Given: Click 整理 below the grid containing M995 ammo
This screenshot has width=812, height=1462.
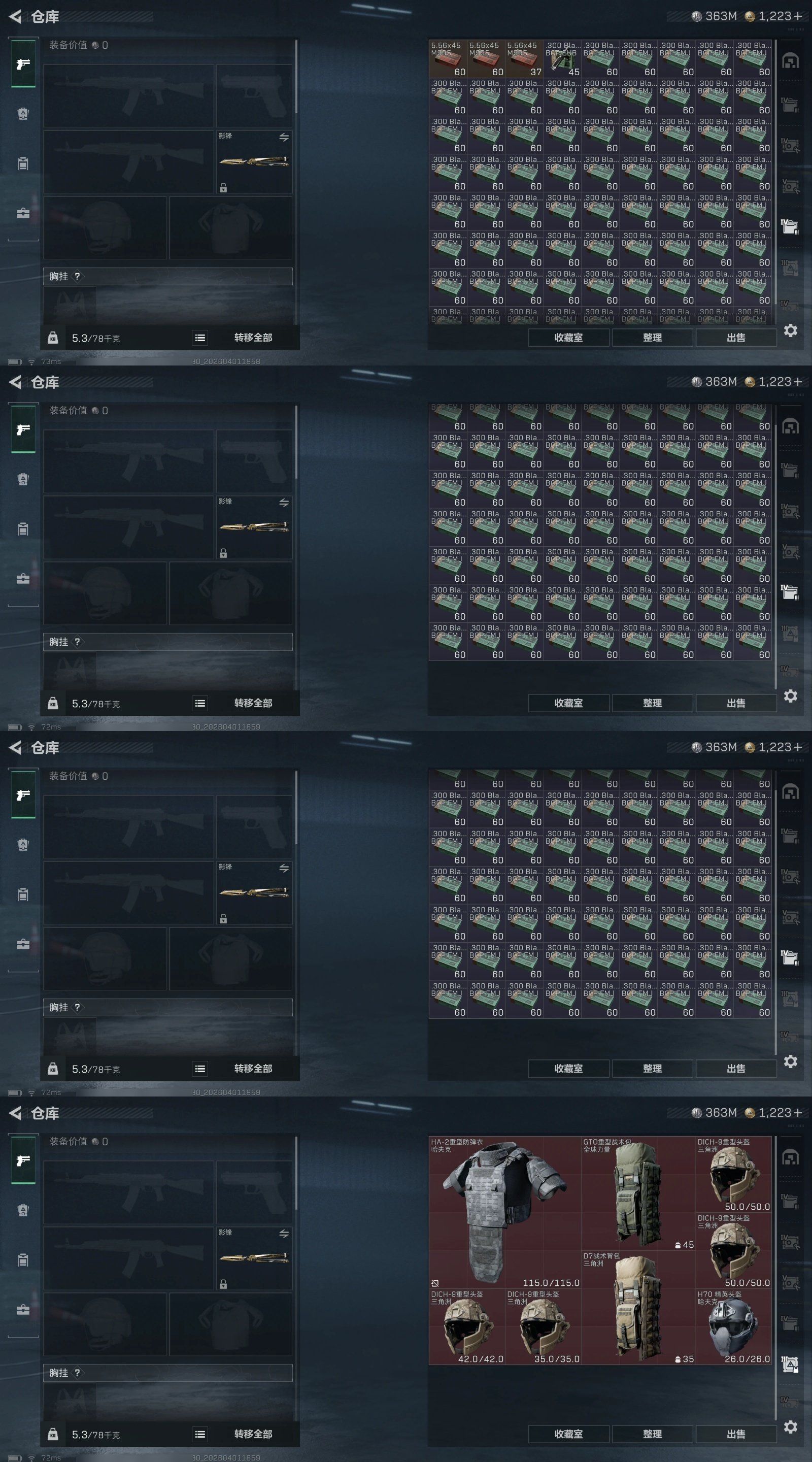Looking at the screenshot, I should 652,338.
